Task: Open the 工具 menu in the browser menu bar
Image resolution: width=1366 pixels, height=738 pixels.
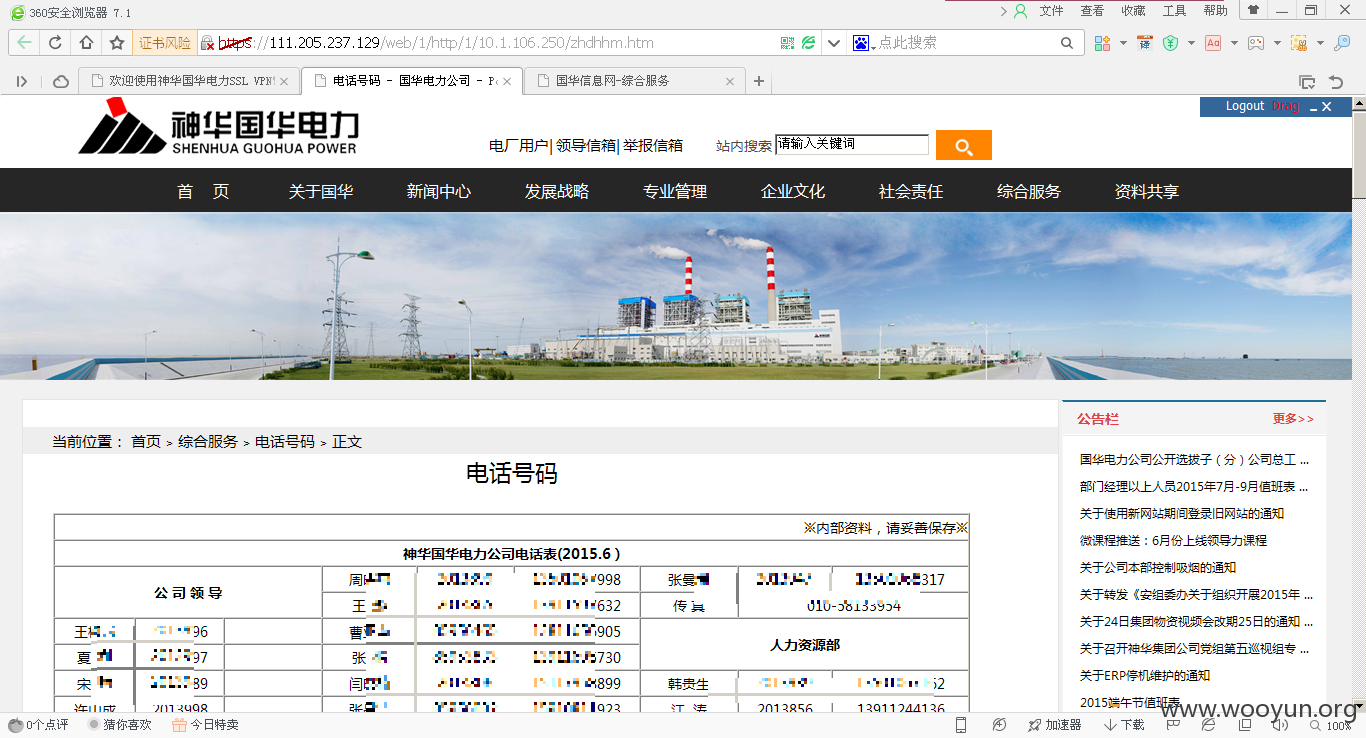Action: 1174,11
